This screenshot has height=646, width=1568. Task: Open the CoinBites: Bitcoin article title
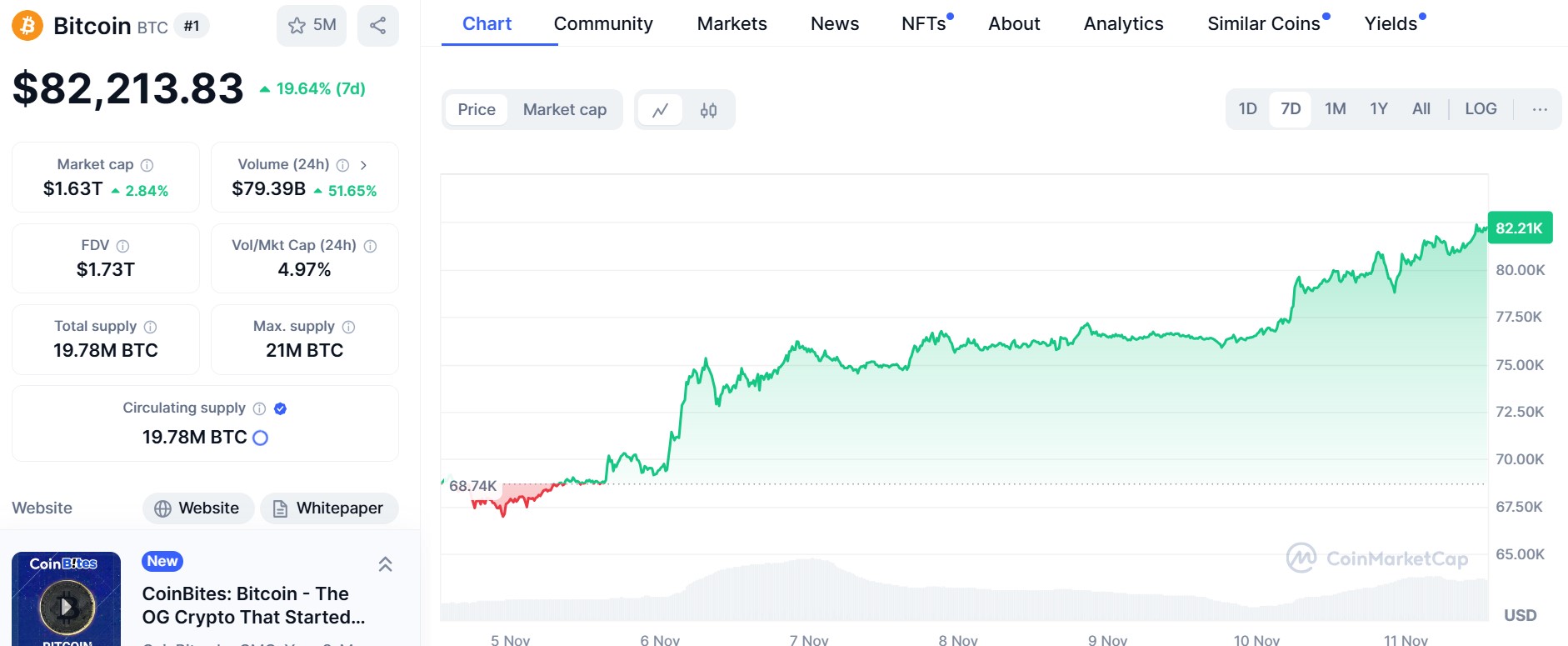253,605
